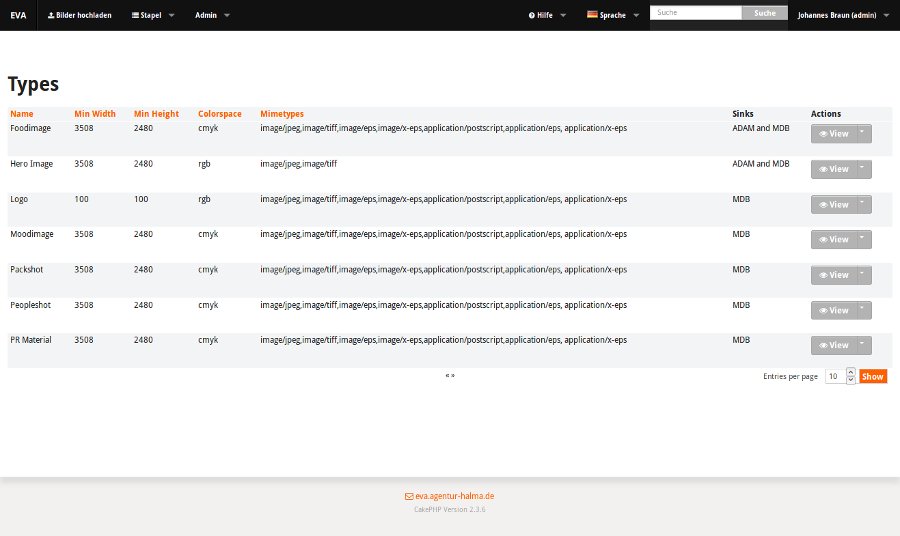The width and height of the screenshot is (900, 536).
Task: Open actions dropdown for Packshot row
Action: [x=864, y=275]
